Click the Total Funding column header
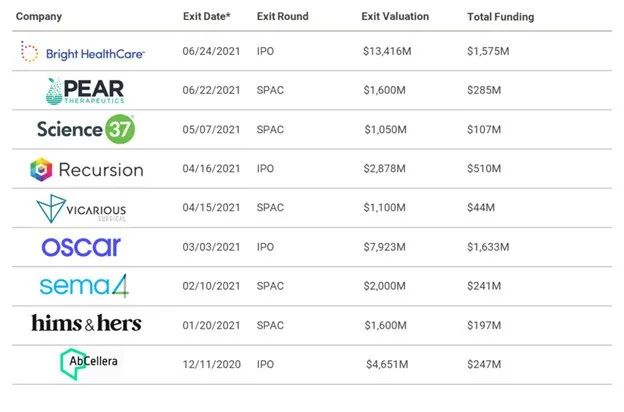Image resolution: width=624 pixels, height=412 pixels. (500, 17)
